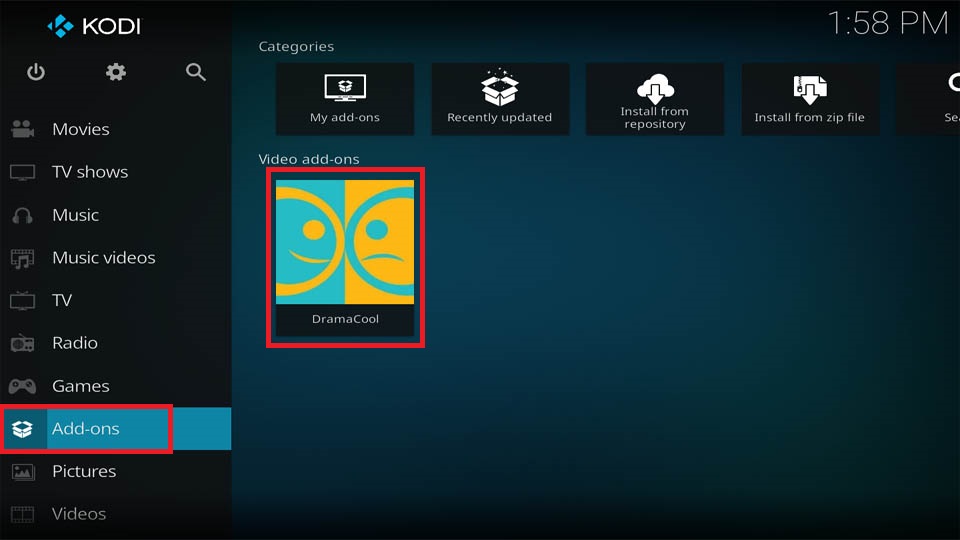
Task: Click the Video add-ons heading
Action: click(309, 159)
